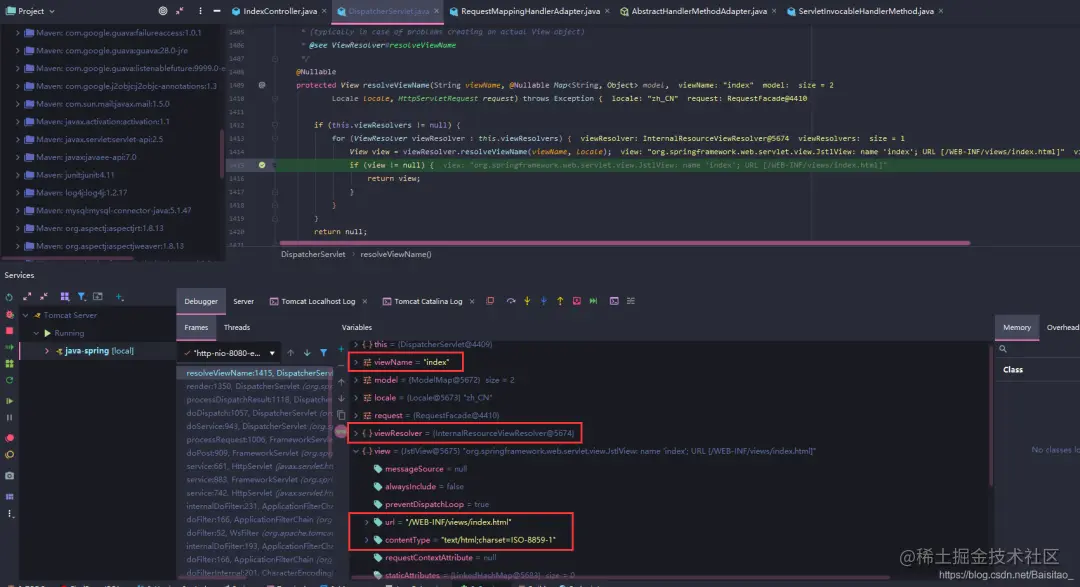
Task: Click filter icon in Frames toolbar
Action: pyautogui.click(x=324, y=353)
